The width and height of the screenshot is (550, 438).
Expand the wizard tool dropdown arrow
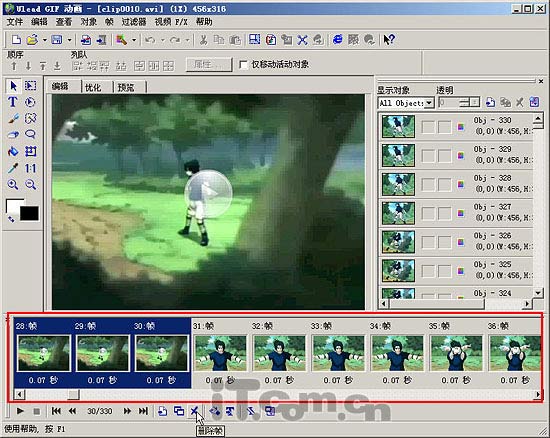(x=134, y=40)
